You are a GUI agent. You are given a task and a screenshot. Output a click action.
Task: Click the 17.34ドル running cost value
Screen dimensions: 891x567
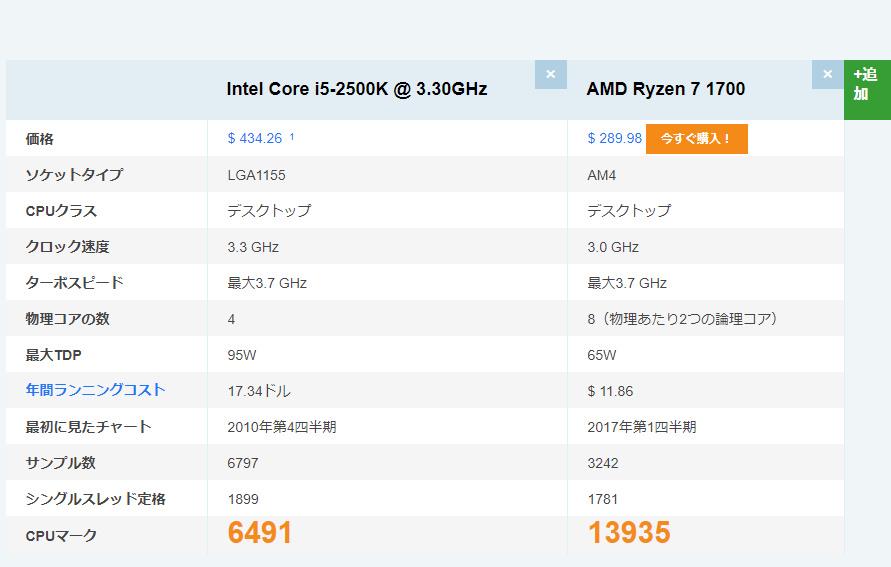click(x=259, y=391)
